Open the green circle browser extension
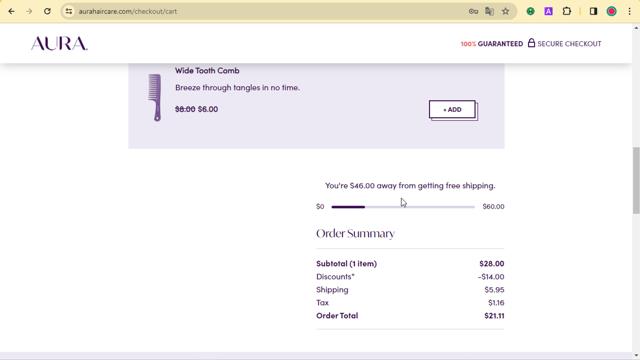640x360 pixels. pyautogui.click(x=530, y=11)
